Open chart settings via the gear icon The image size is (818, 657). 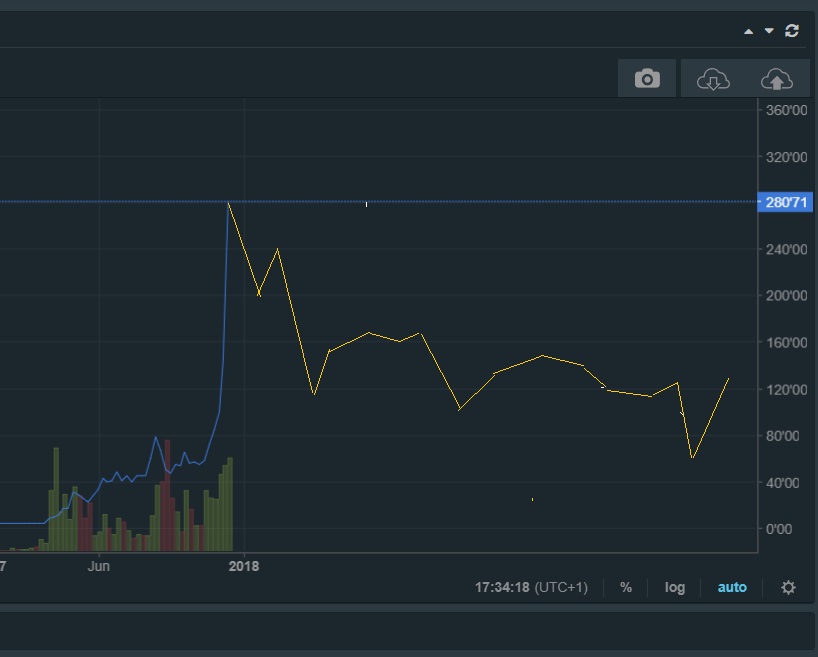(788, 587)
